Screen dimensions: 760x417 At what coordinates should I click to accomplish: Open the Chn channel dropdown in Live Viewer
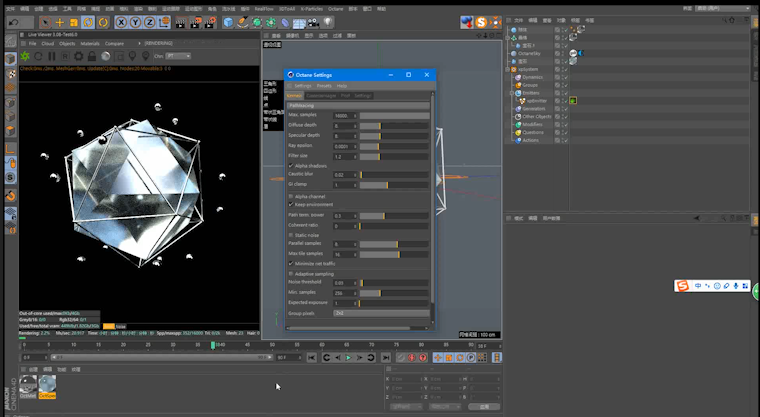click(x=179, y=56)
